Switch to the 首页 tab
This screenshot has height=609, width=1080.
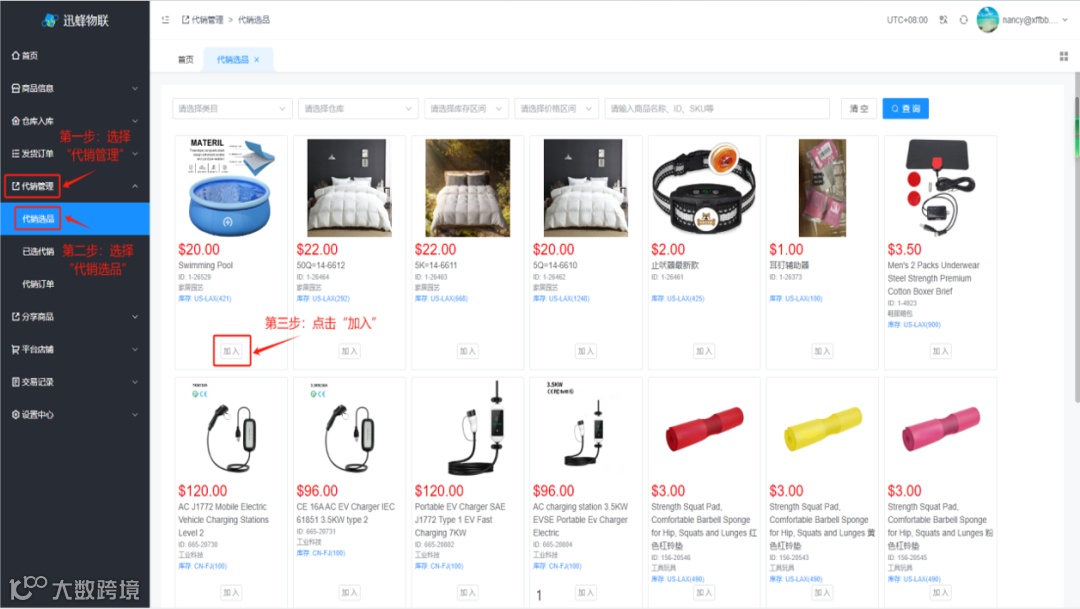point(186,60)
